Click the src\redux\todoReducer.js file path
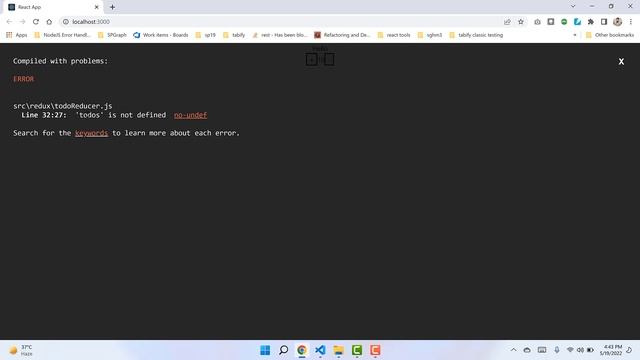Screen dimensions: 640x360 tap(62, 106)
